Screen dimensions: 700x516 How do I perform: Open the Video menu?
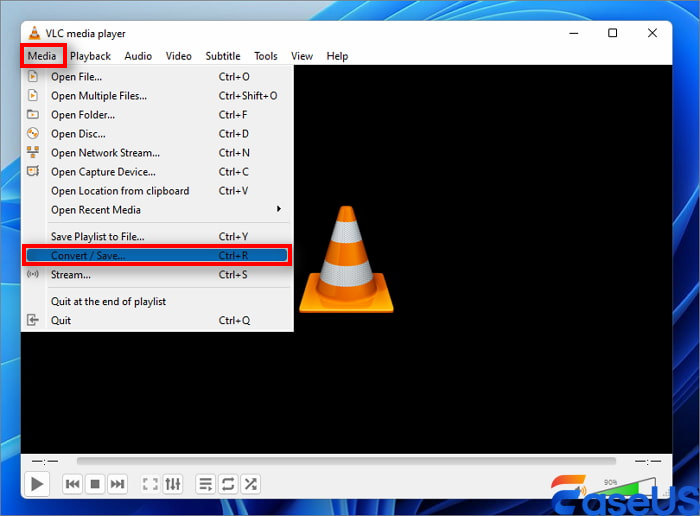pyautogui.click(x=179, y=56)
